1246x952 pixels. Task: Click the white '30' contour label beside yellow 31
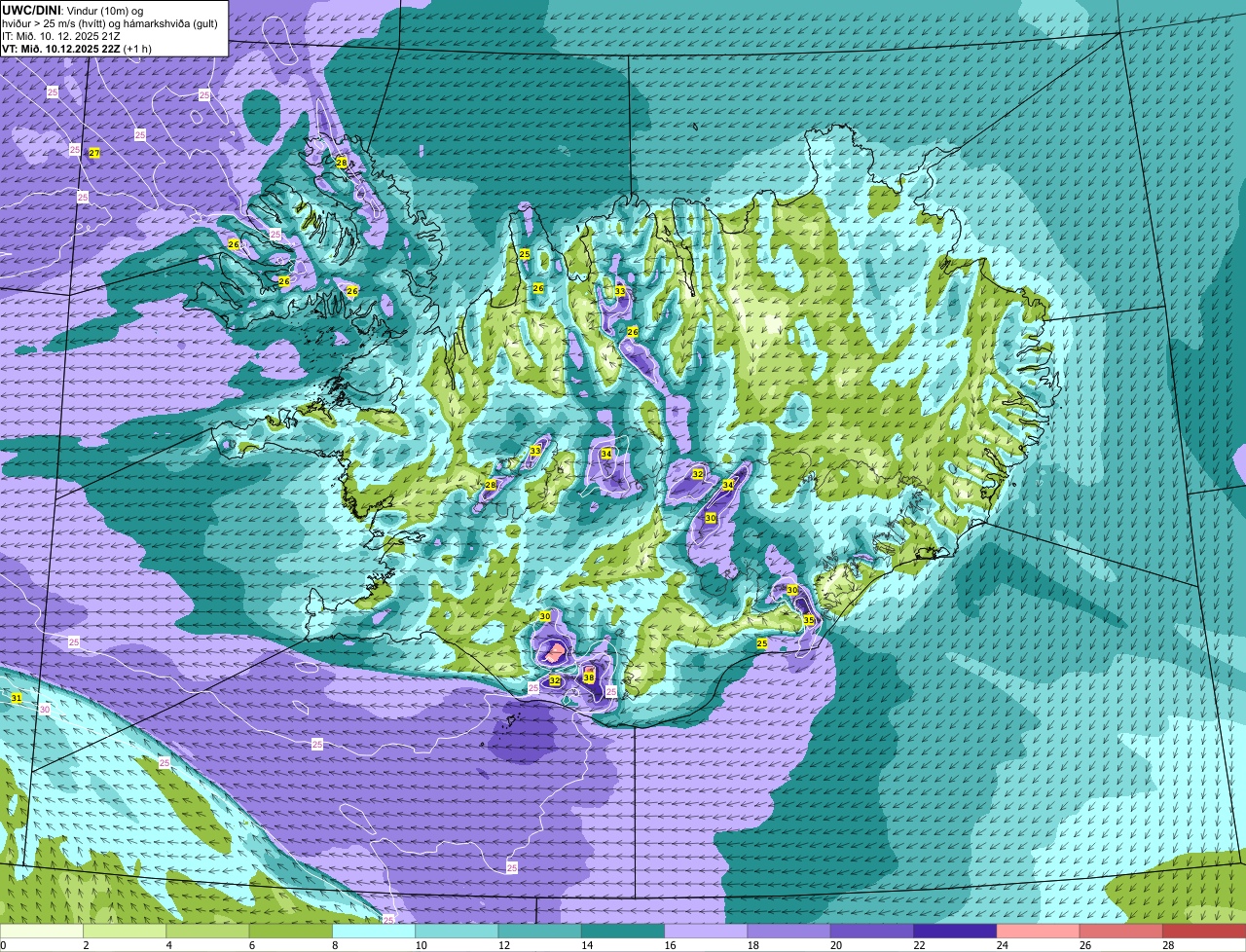[x=45, y=710]
